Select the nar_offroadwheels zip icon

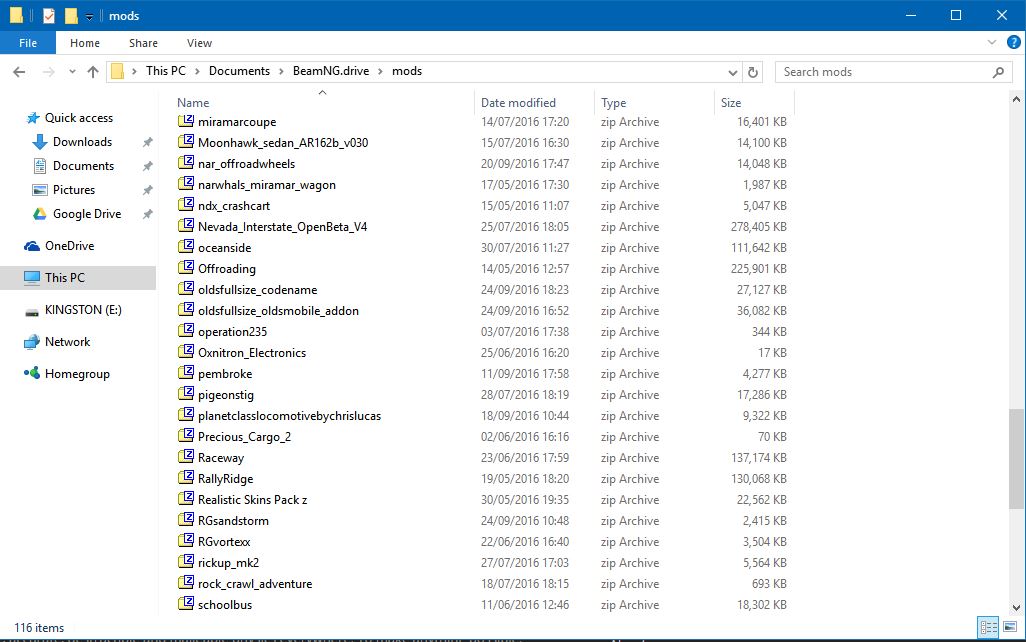tap(186, 162)
